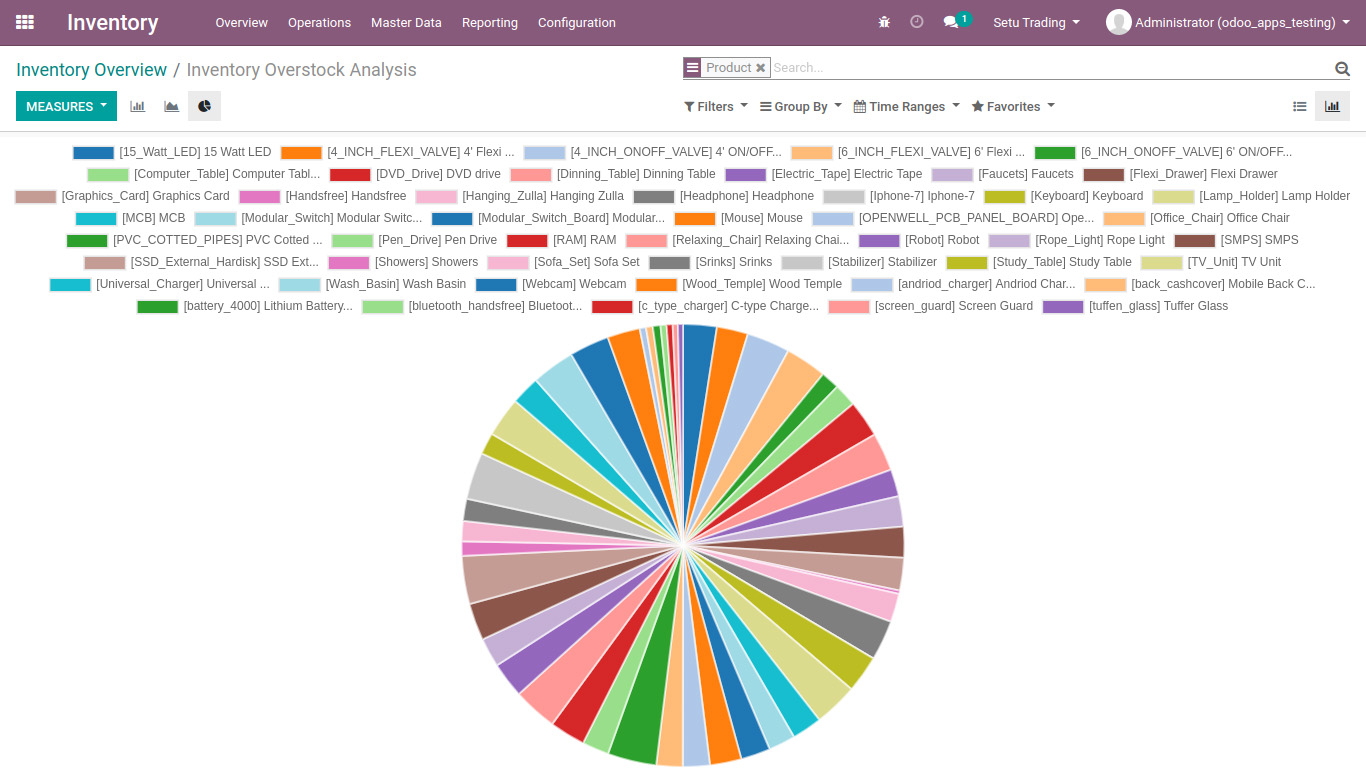Toggle the Pen Drive legend entry
The height and width of the screenshot is (768, 1366).
[414, 240]
